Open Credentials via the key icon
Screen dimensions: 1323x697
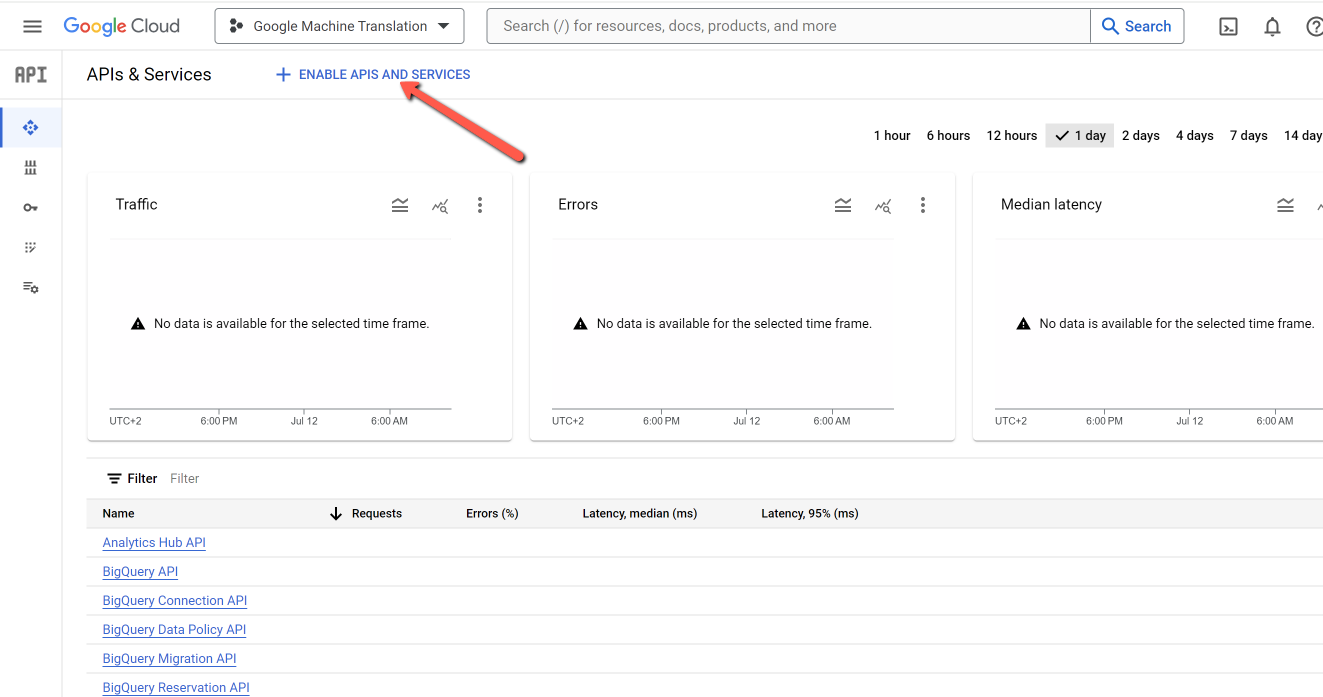[x=30, y=207]
